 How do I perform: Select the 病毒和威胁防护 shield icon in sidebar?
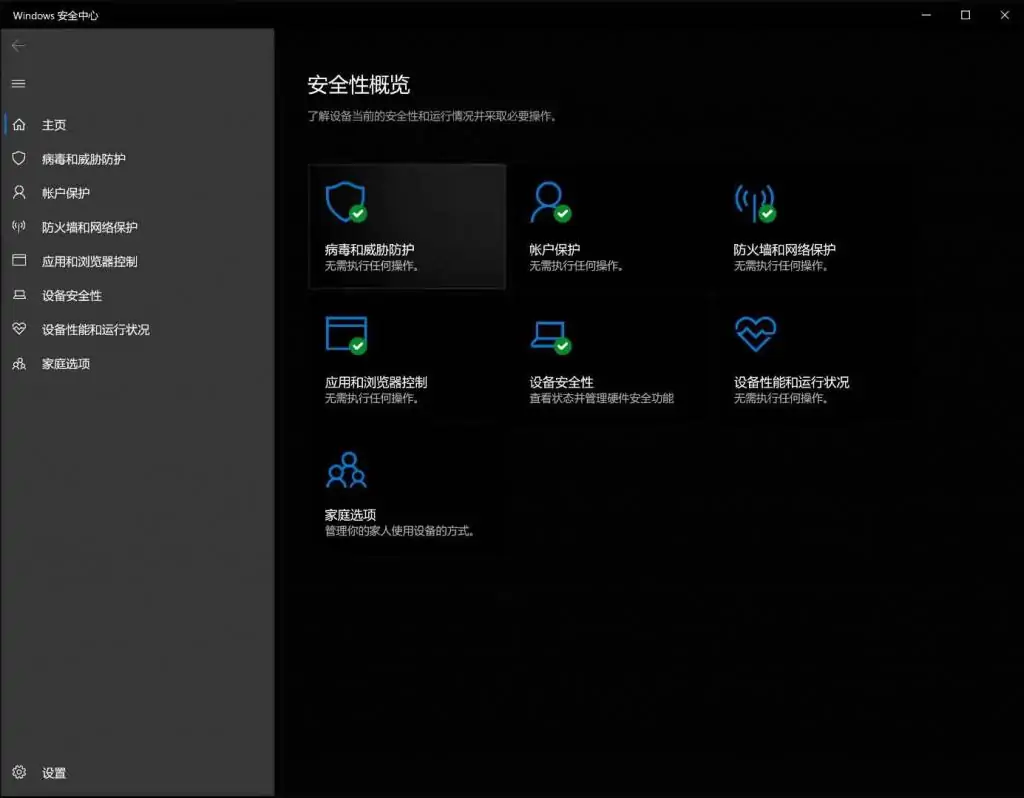click(x=18, y=158)
